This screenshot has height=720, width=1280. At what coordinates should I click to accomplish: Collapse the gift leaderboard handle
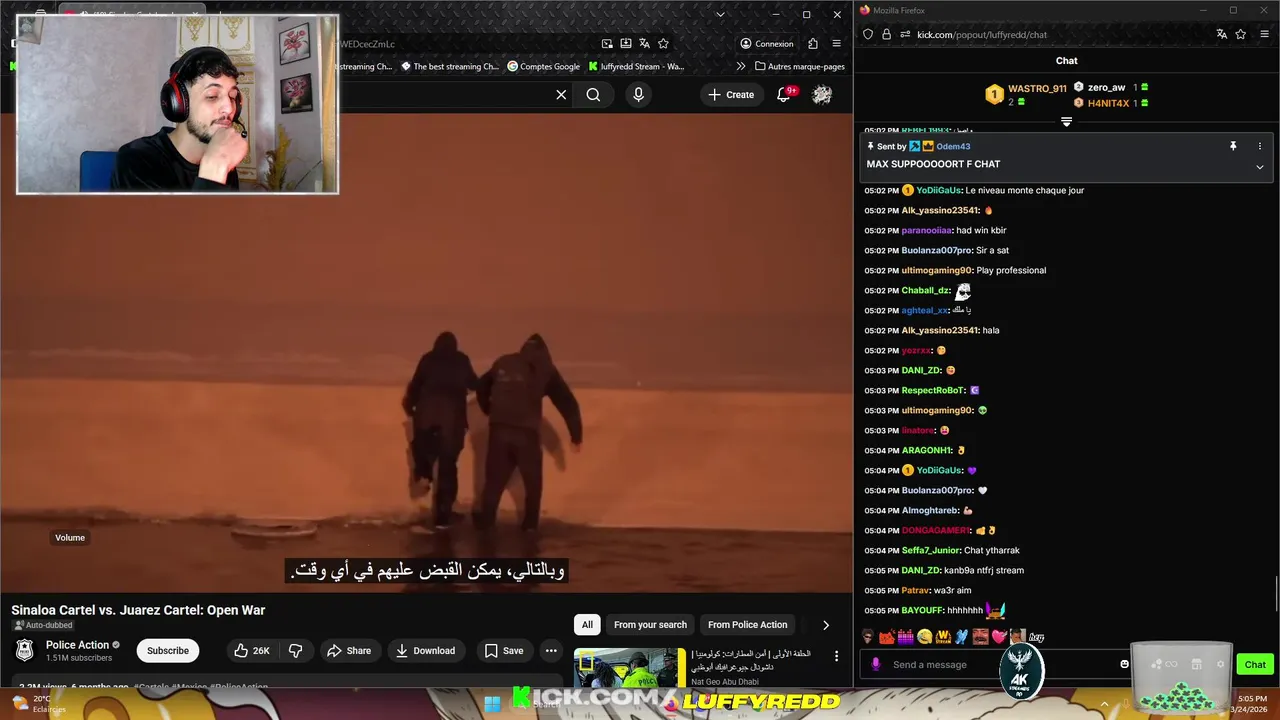[1066, 122]
